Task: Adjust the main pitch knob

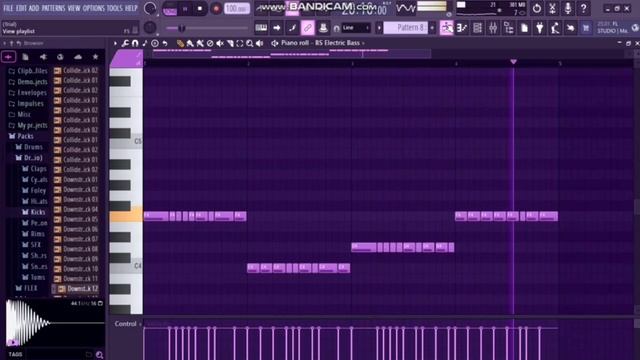Action: point(150,28)
